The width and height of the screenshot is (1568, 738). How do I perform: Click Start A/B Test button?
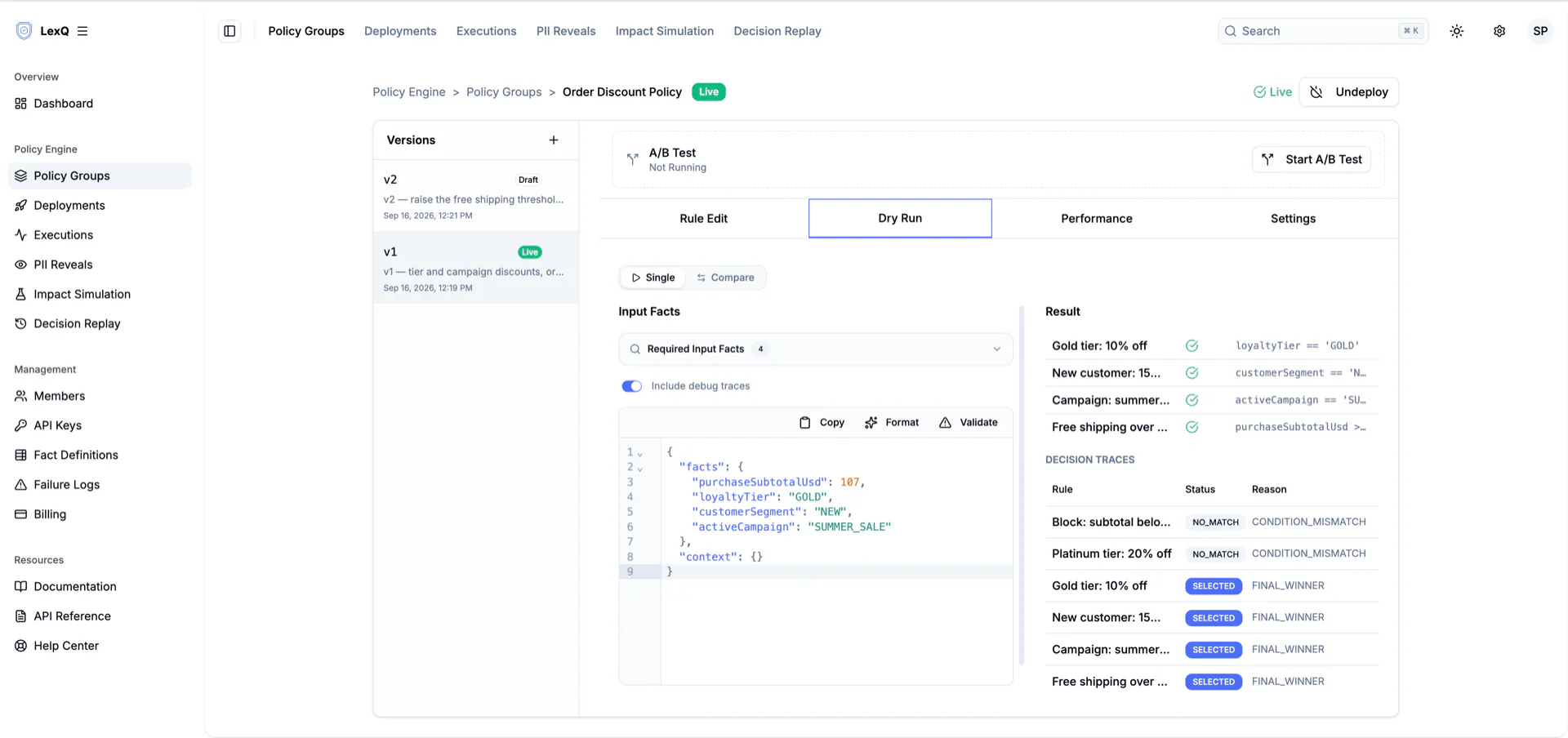(1312, 159)
